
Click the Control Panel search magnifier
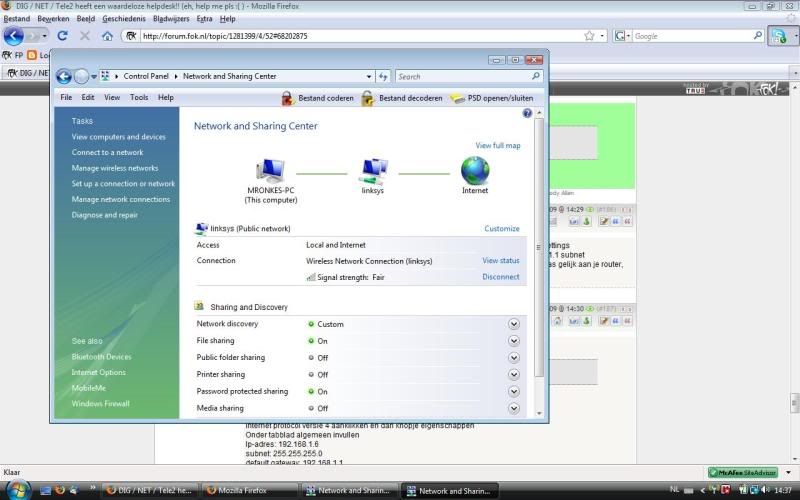[x=536, y=76]
